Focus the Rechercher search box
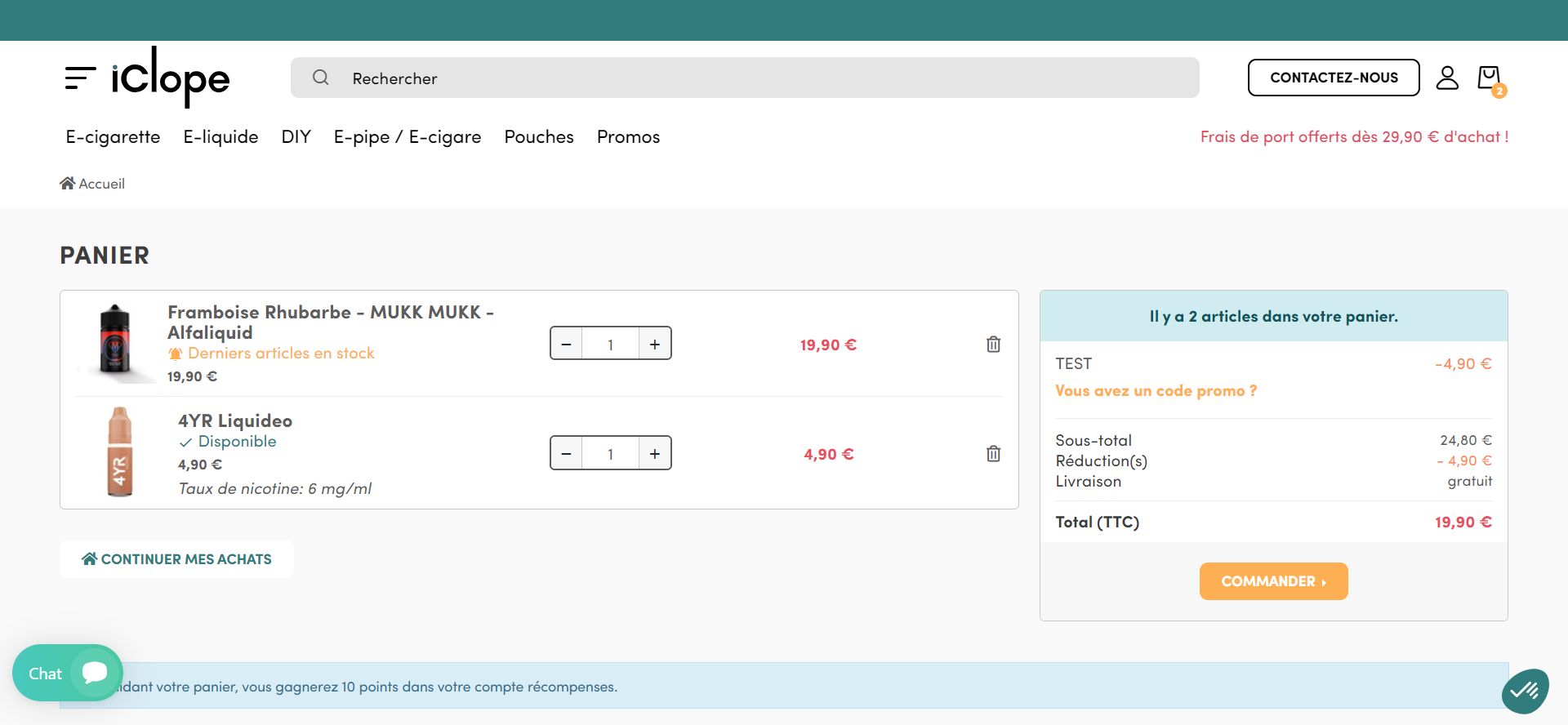The height and width of the screenshot is (725, 1568). (x=745, y=78)
